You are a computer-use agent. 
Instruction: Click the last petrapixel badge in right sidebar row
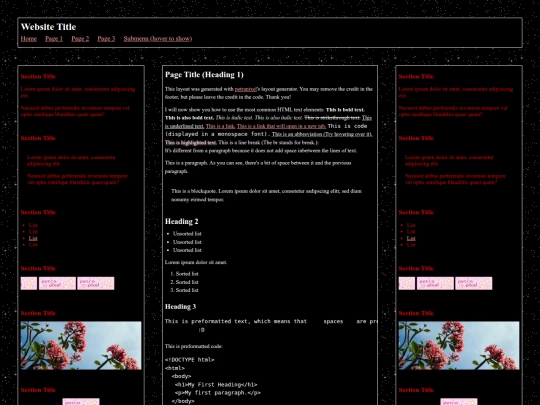(x=474, y=283)
